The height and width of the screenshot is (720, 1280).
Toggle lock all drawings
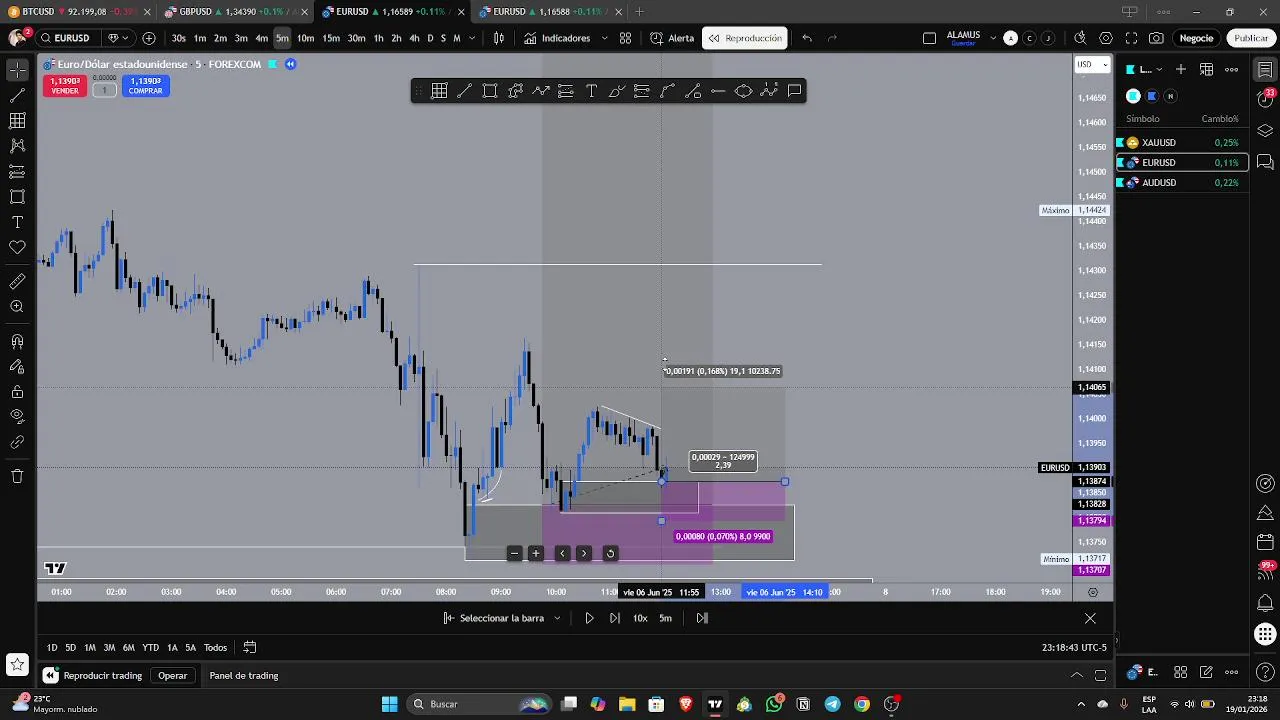pyautogui.click(x=17, y=392)
